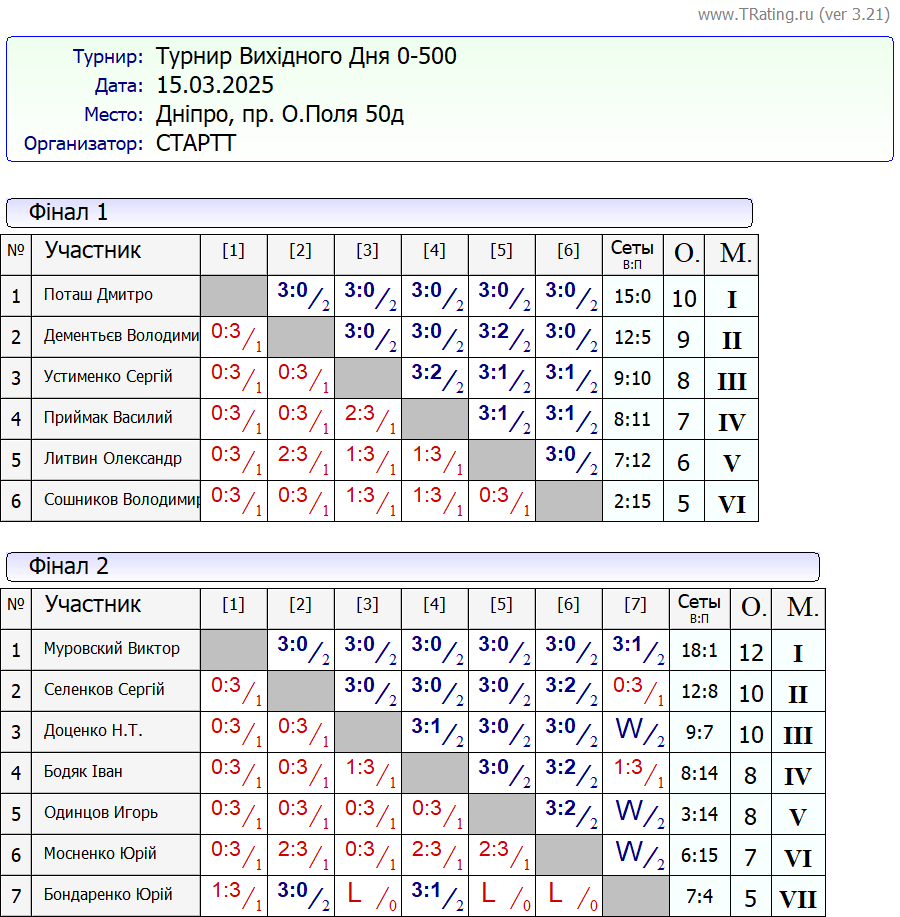
Task: Select the tournament name Турнир Вихідного Дня 0-500
Action: (306, 56)
